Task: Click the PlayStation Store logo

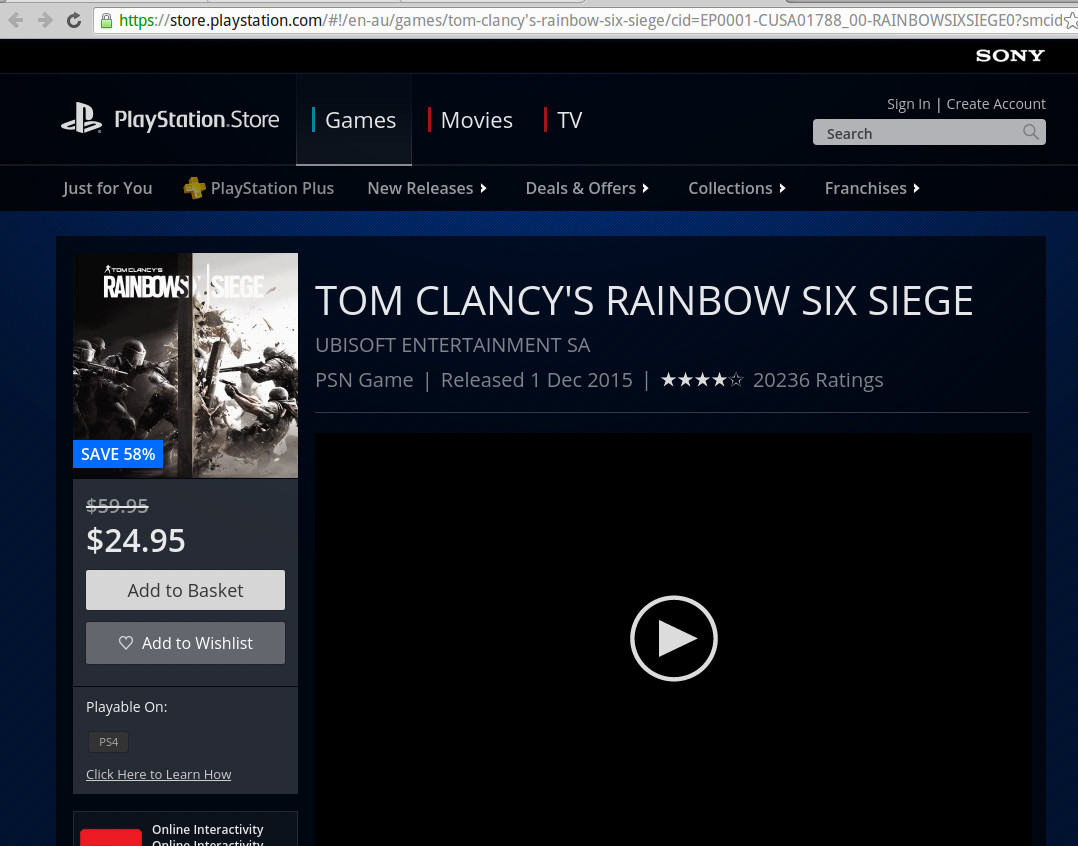Action: click(x=170, y=119)
